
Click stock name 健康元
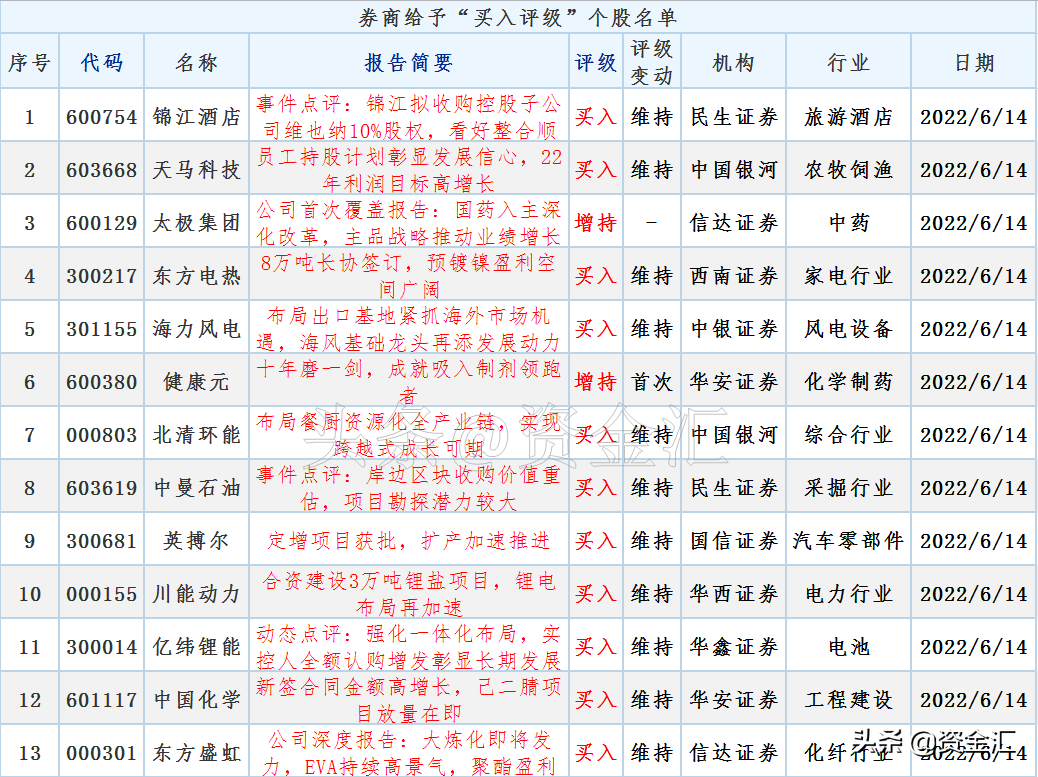(x=196, y=382)
